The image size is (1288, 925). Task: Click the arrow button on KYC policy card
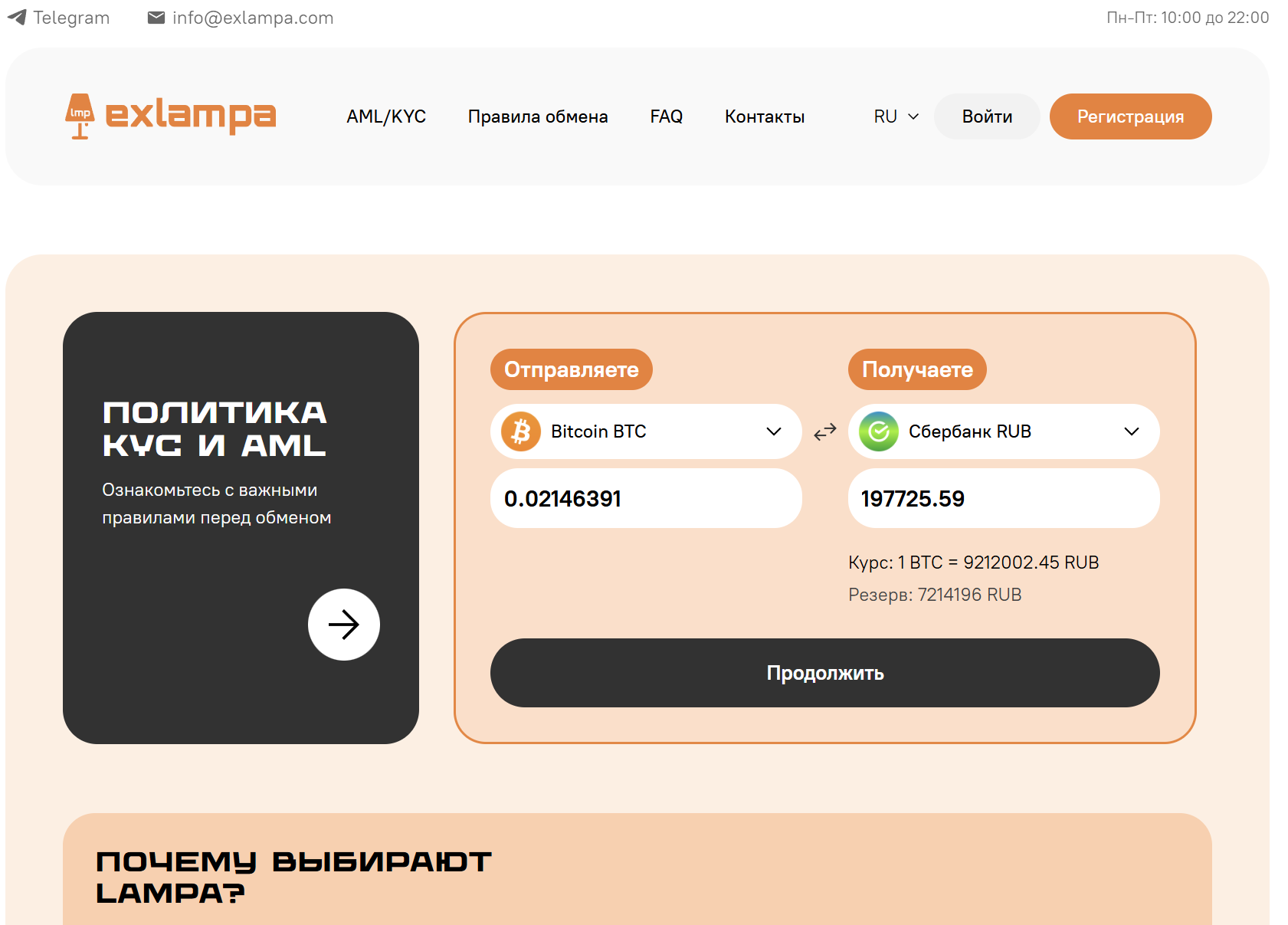pyautogui.click(x=344, y=625)
